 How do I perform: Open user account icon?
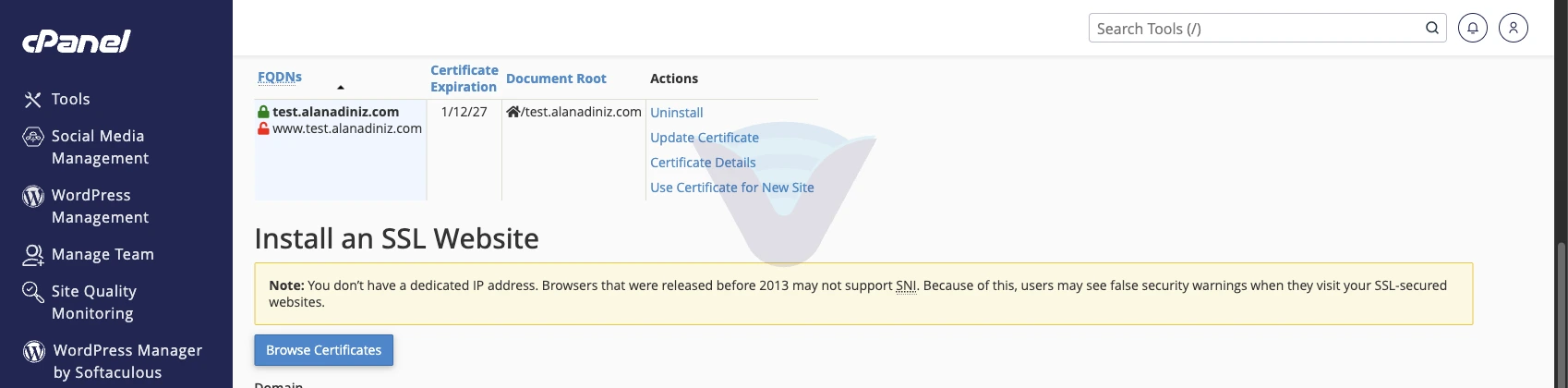click(x=1514, y=28)
